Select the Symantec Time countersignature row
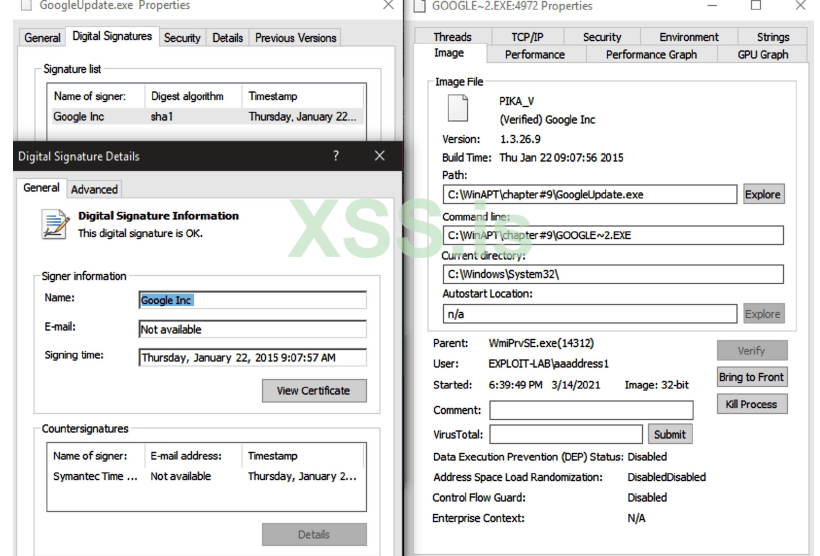The width and height of the screenshot is (820, 556). [207, 476]
